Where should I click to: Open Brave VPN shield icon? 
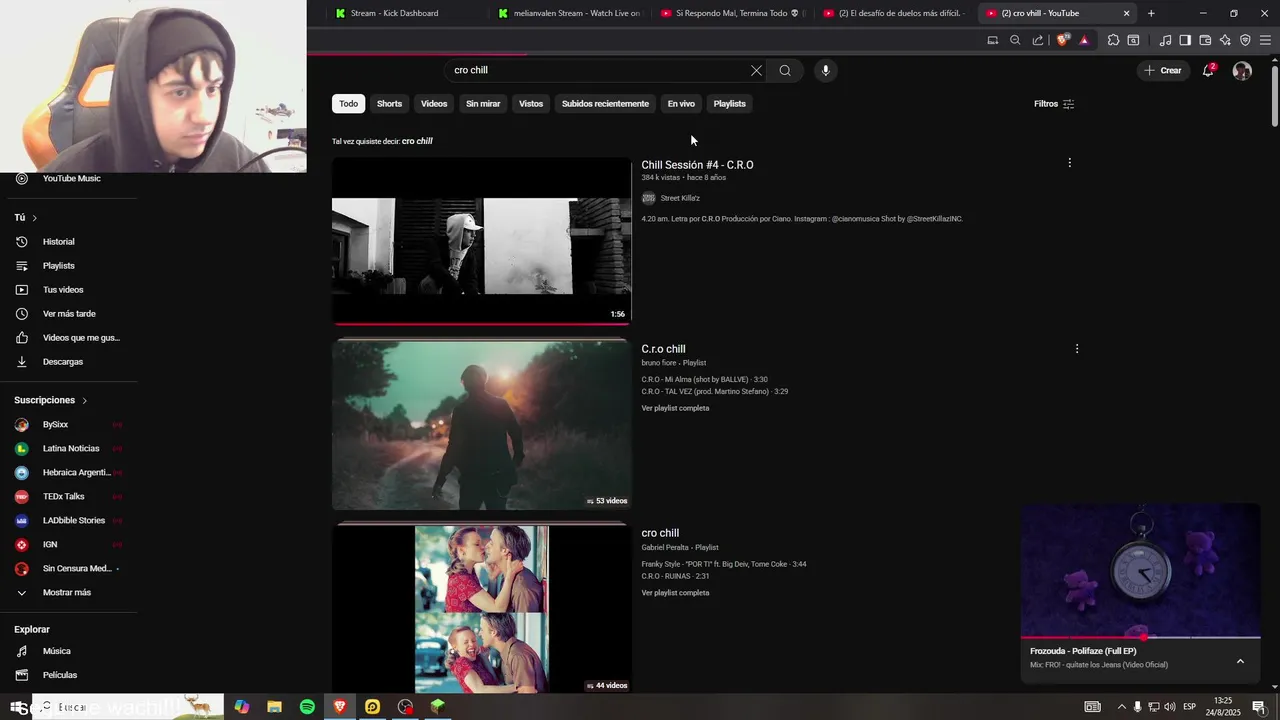pyautogui.click(x=1245, y=40)
